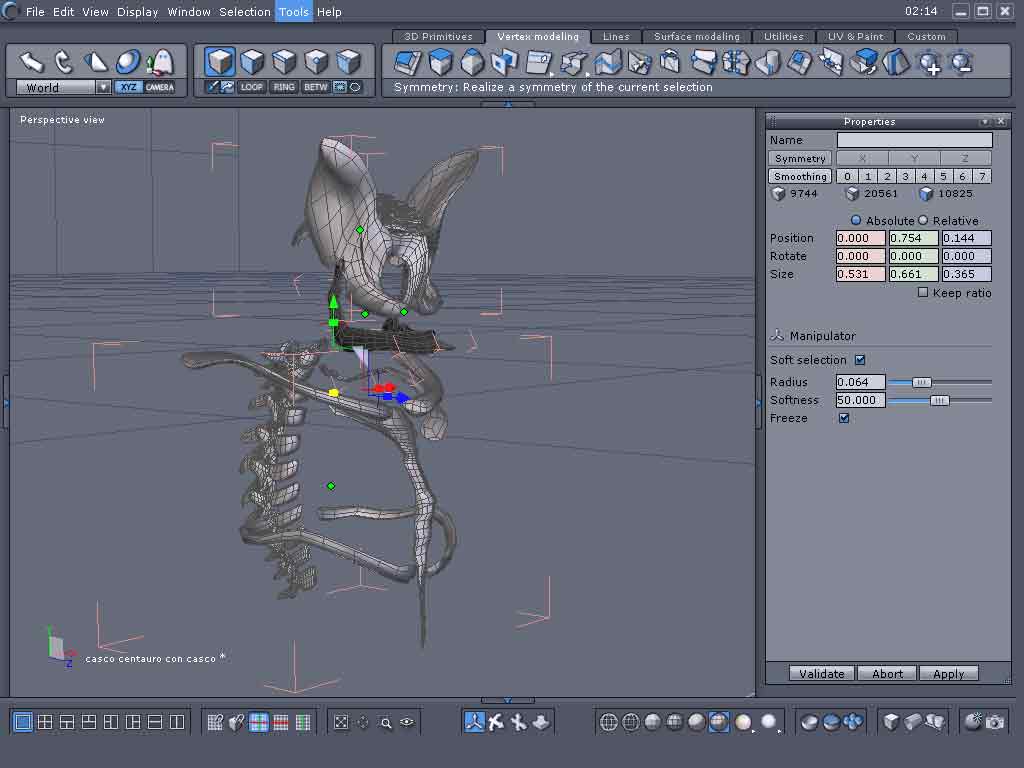Select first Vertex modeling tool icon
Screen dimensions: 1024x768
408,63
